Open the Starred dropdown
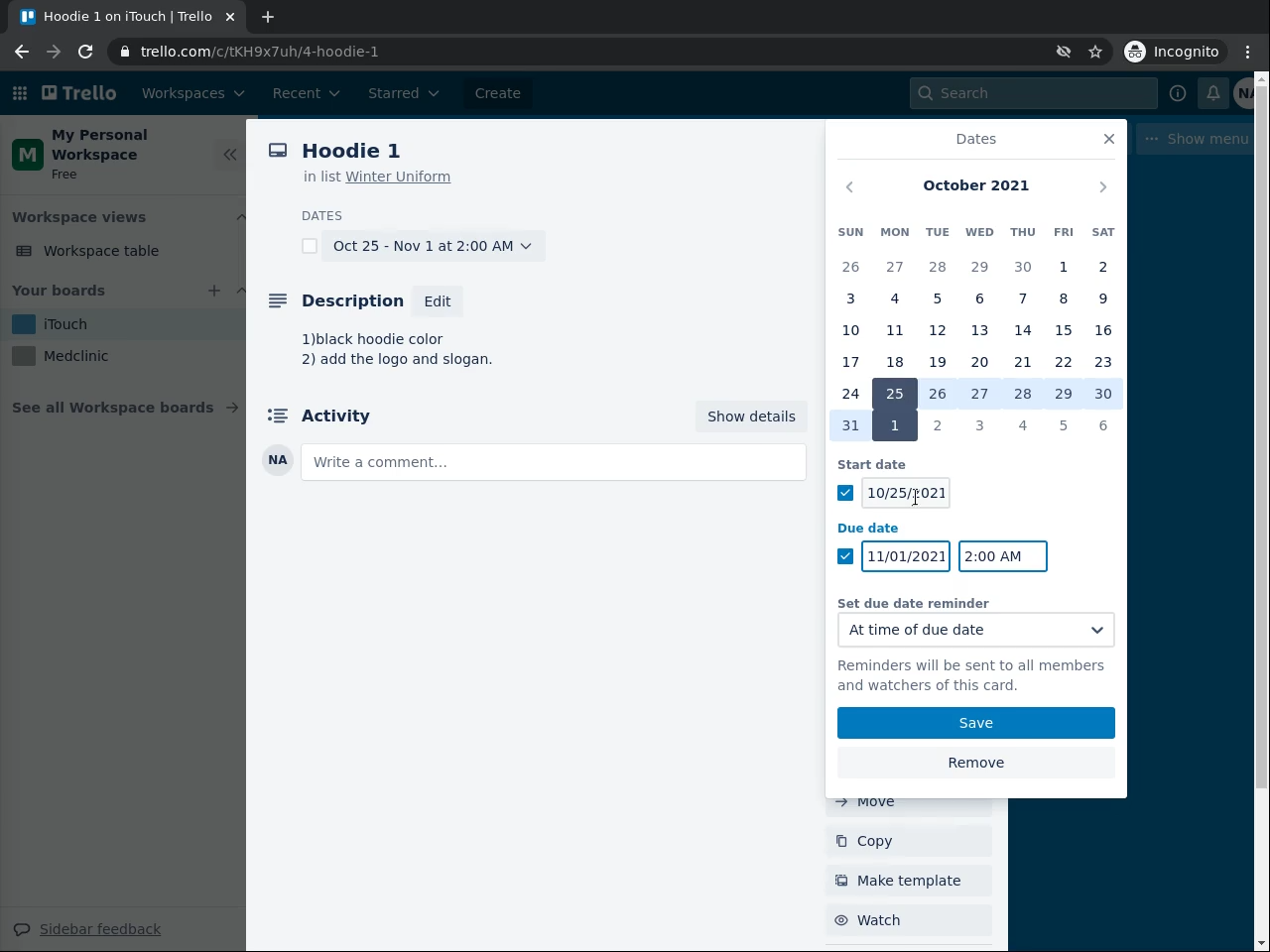The width and height of the screenshot is (1270, 952). coord(403,93)
